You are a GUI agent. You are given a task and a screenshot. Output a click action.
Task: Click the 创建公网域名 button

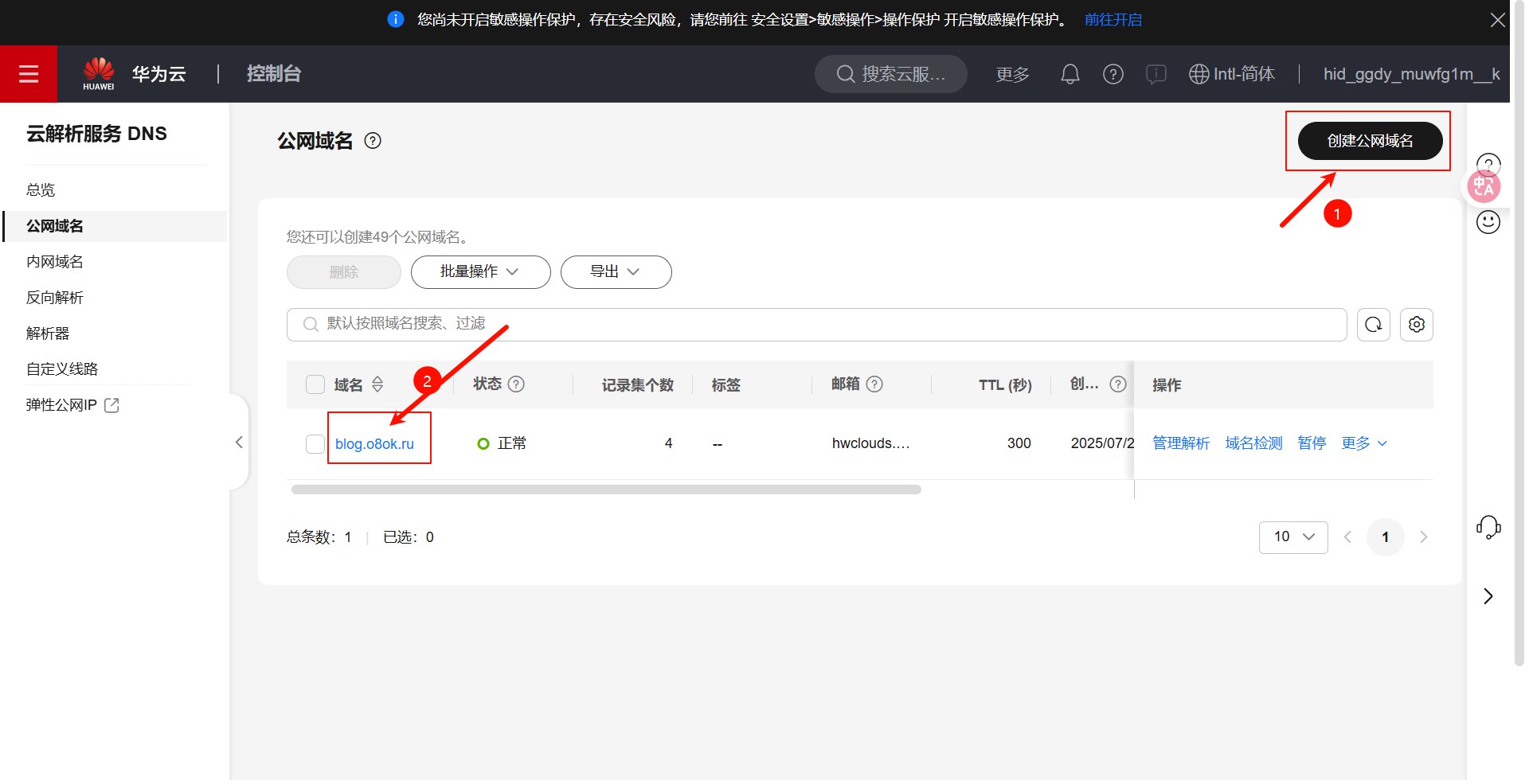pyautogui.click(x=1369, y=141)
